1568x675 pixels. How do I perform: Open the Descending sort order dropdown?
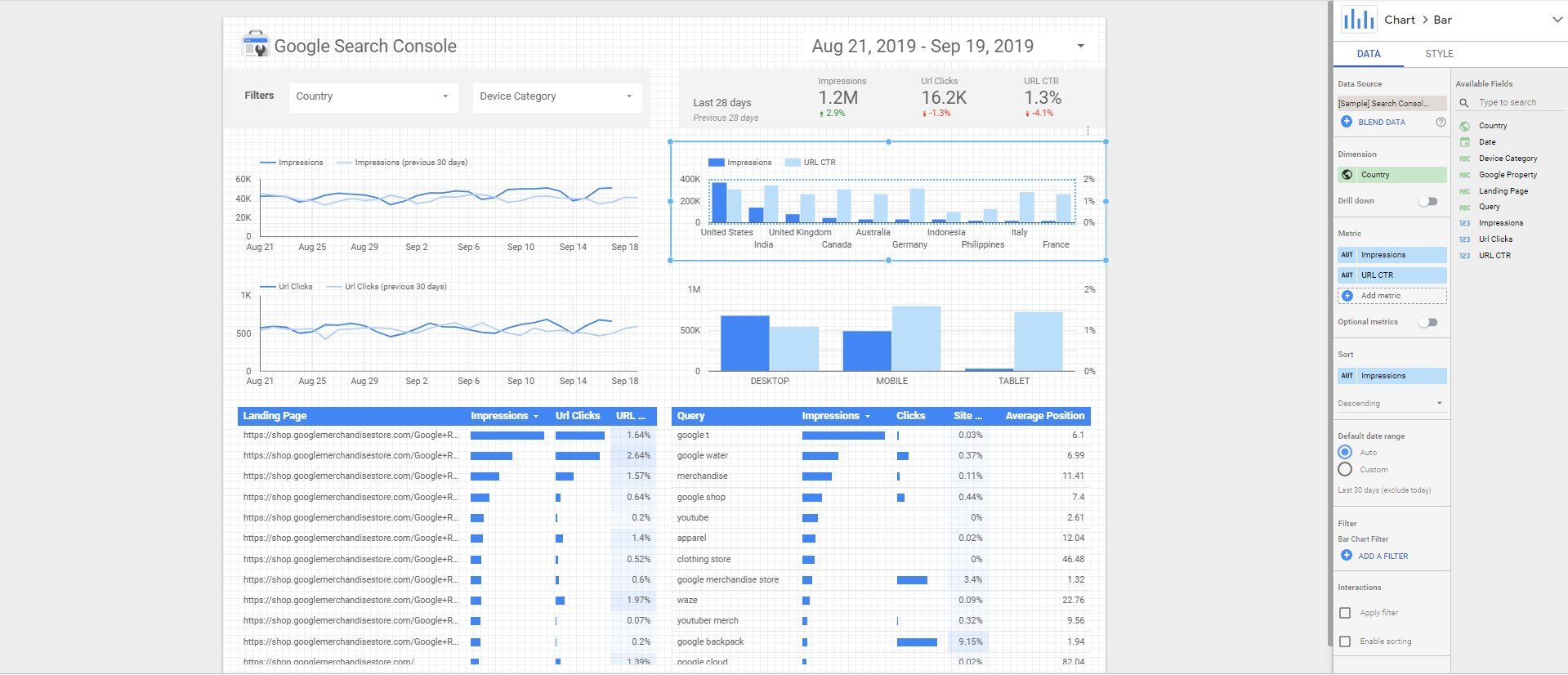(x=1392, y=404)
